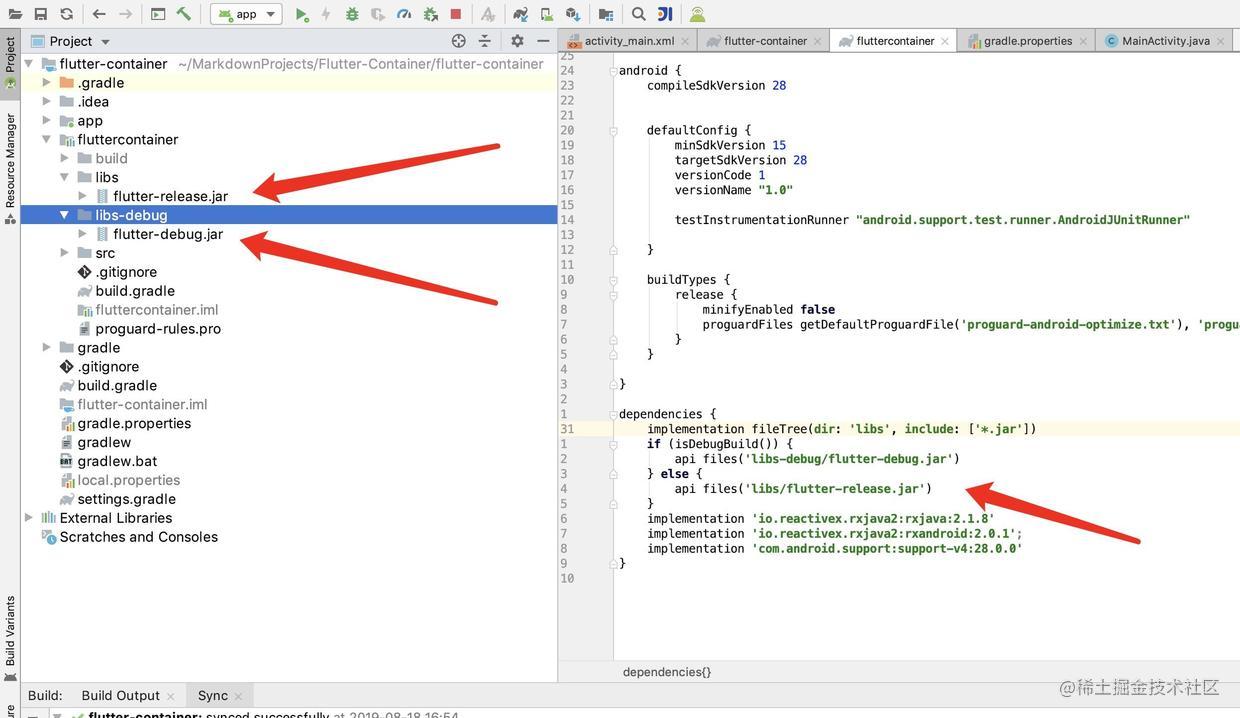Image resolution: width=1240 pixels, height=718 pixels.
Task: Expand External Libraries node
Action: [28, 518]
